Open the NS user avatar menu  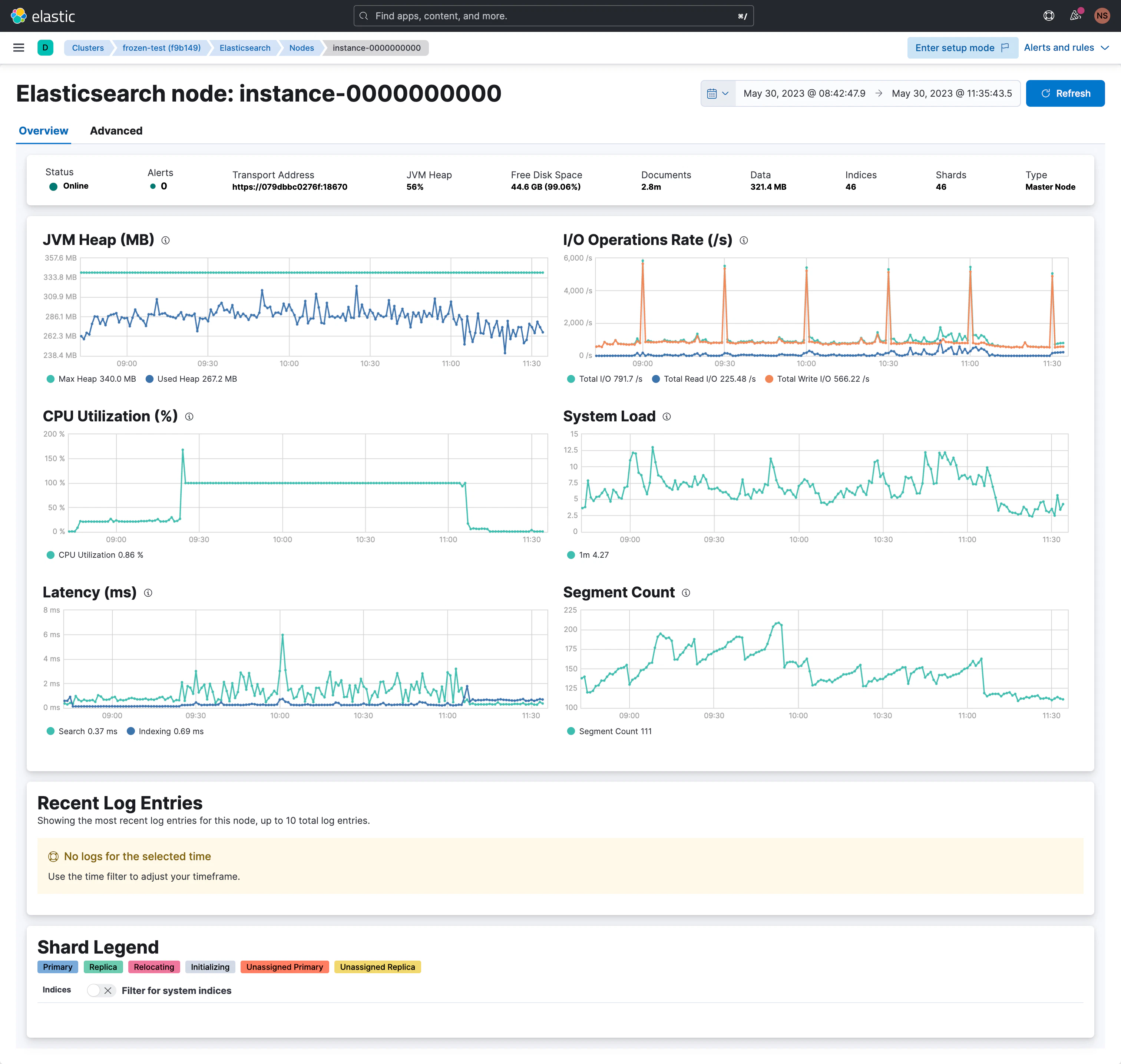1102,16
